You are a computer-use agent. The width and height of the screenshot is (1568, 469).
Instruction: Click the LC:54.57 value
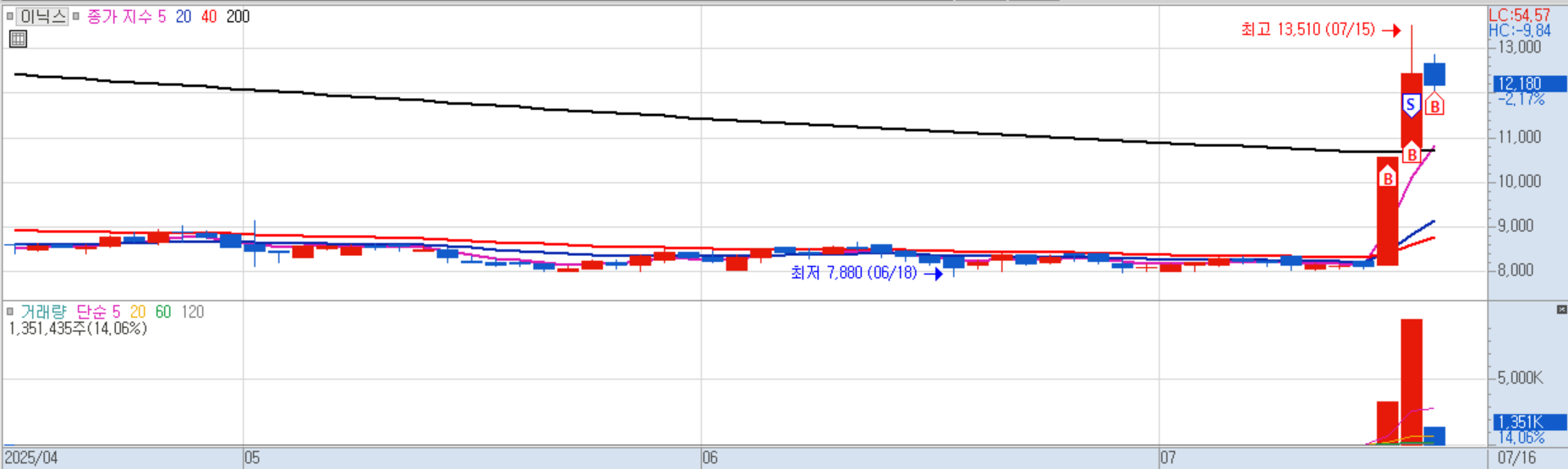click(1520, 15)
